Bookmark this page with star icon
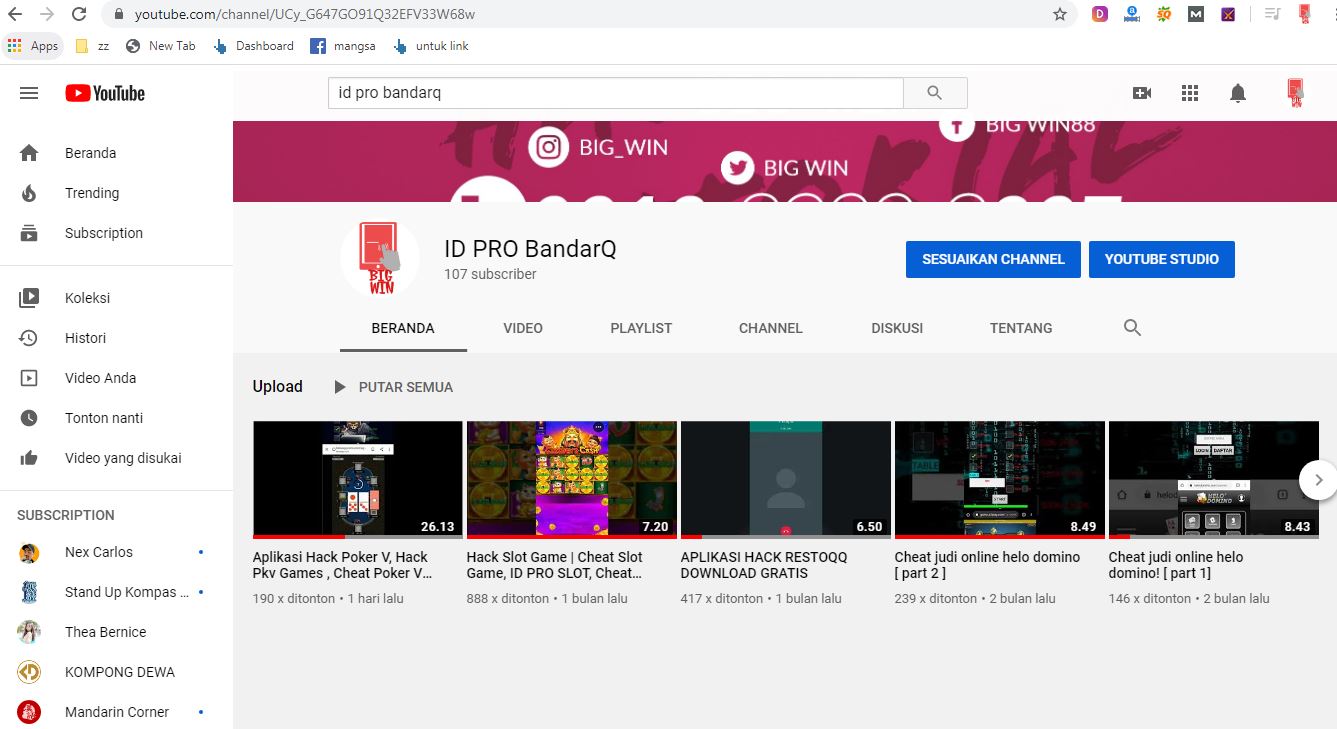1337x729 pixels. click(1060, 14)
